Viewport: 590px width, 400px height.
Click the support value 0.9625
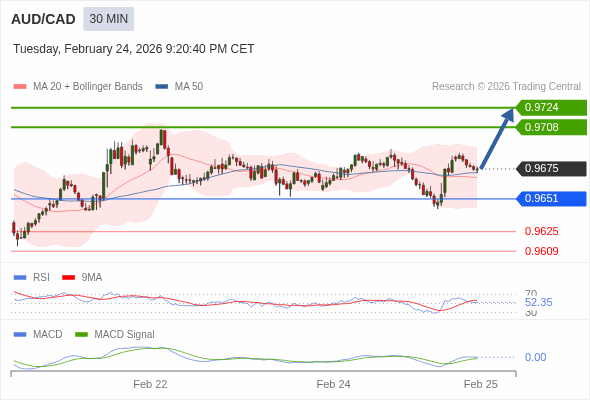point(541,231)
